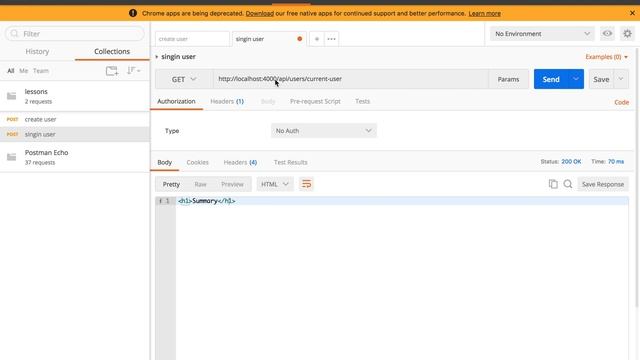This screenshot has height=360, width=640.
Task: Switch to the singin user request tab
Action: coord(269,39)
